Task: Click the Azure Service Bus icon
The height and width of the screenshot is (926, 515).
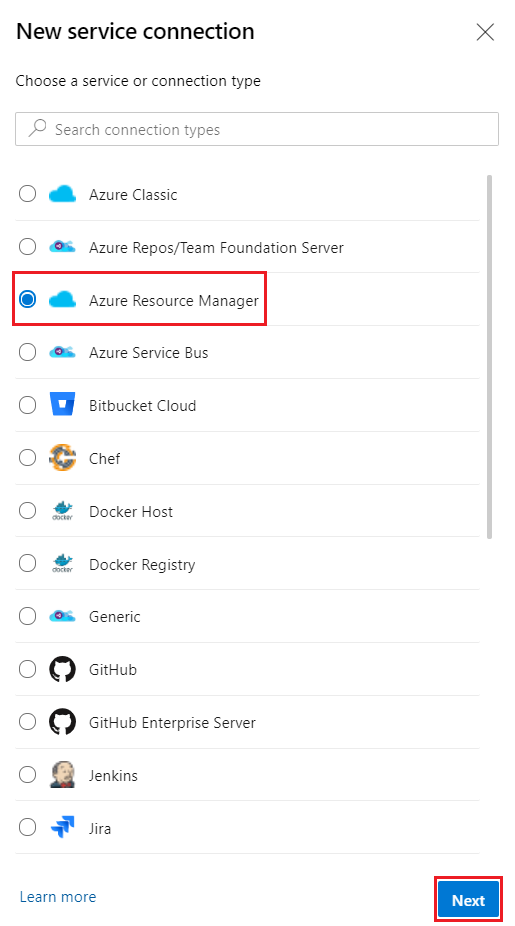Action: pyautogui.click(x=62, y=353)
